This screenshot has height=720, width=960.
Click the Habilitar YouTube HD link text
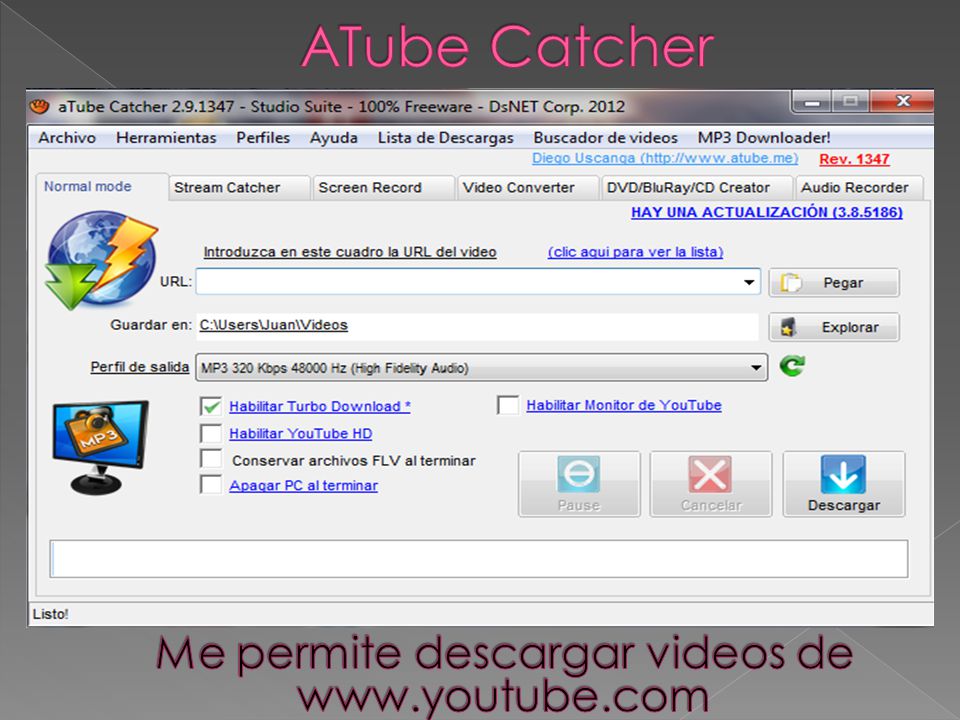(x=301, y=433)
